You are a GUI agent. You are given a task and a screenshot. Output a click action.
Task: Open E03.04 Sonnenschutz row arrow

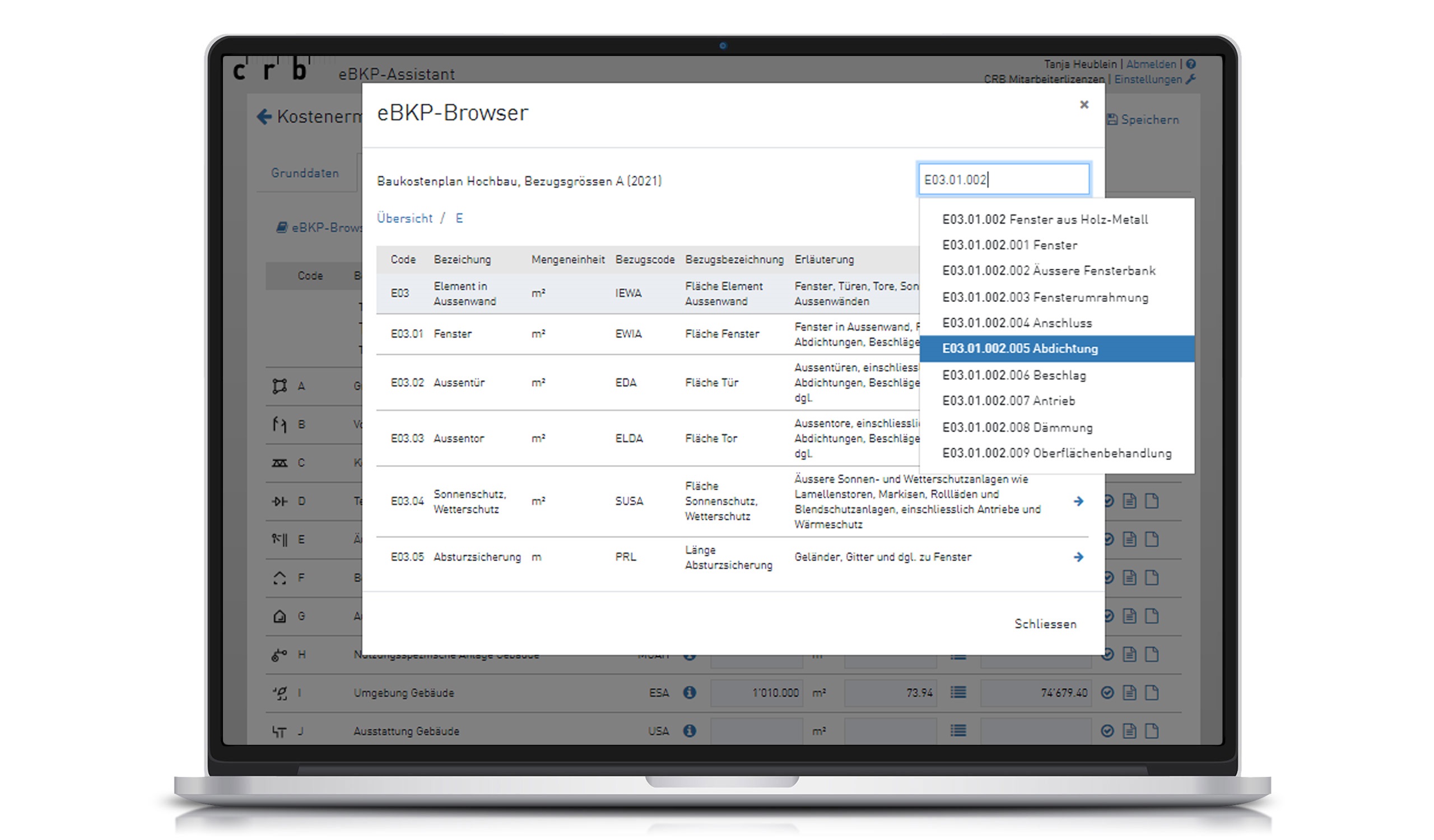point(1078,501)
